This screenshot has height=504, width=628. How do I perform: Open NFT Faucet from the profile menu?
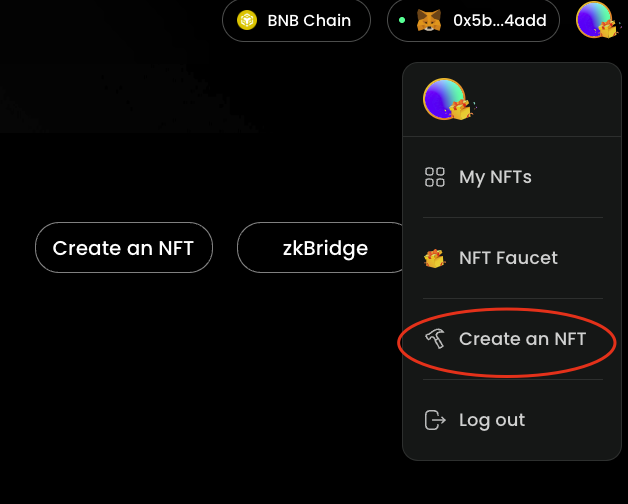click(508, 258)
